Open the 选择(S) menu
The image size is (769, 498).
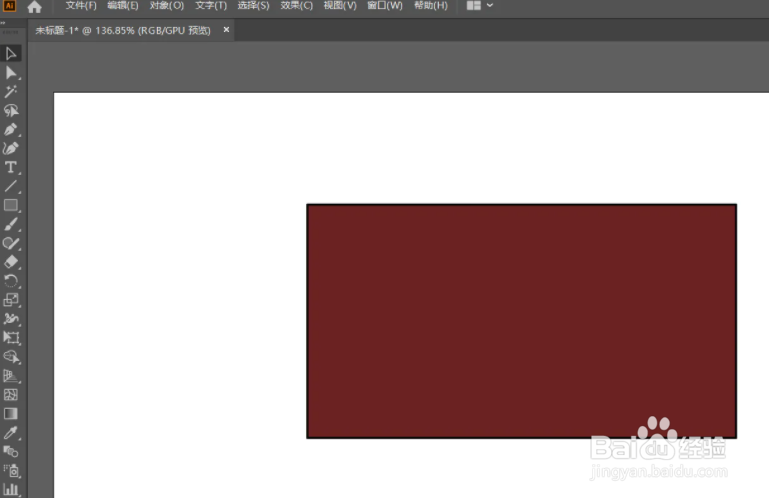254,6
